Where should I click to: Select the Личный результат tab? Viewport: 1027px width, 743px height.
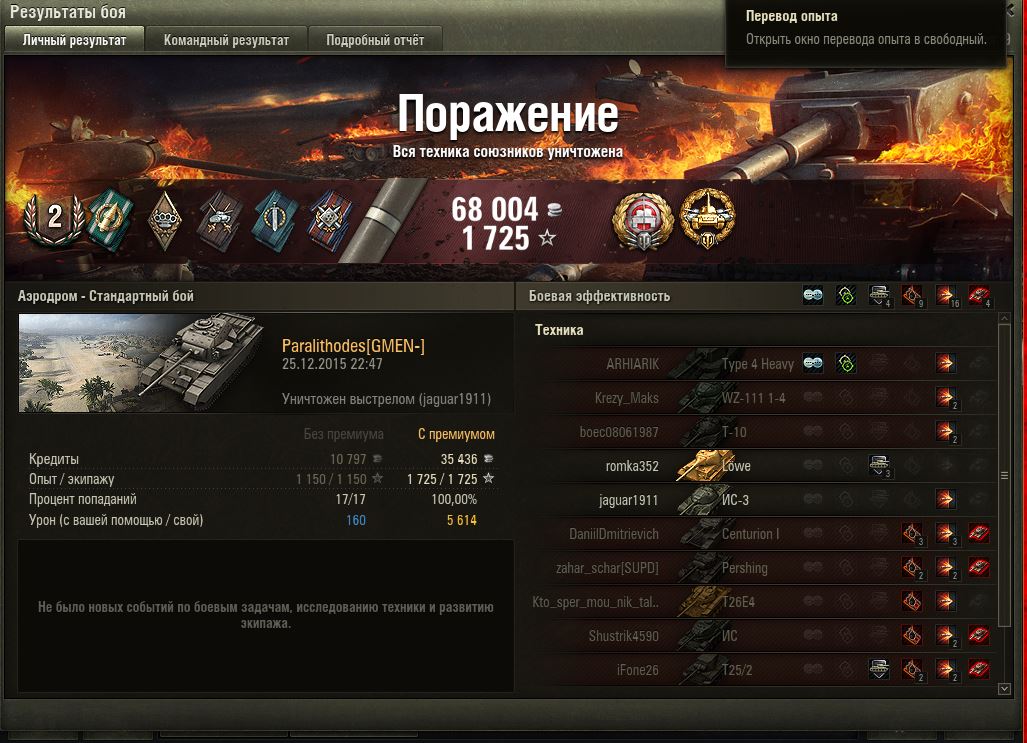pyautogui.click(x=74, y=40)
